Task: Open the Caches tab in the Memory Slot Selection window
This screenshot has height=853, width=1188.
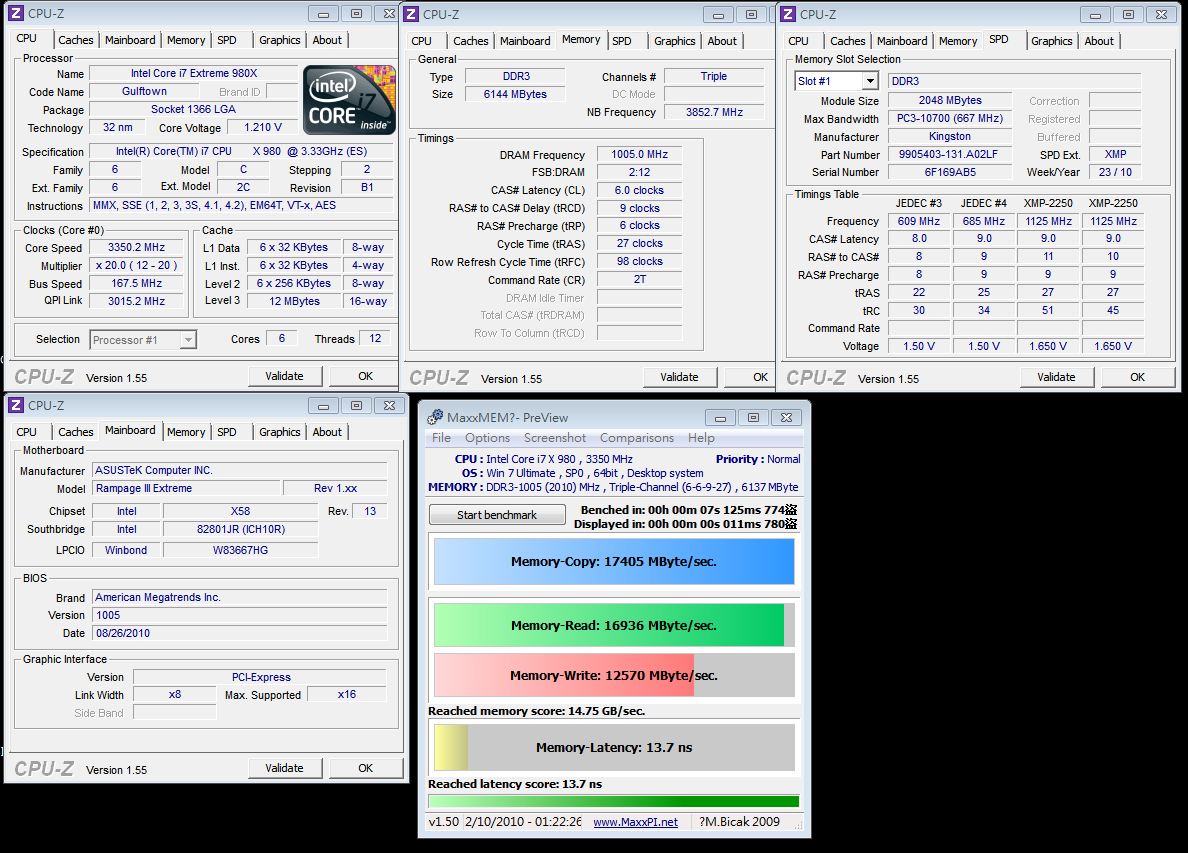Action: [848, 41]
